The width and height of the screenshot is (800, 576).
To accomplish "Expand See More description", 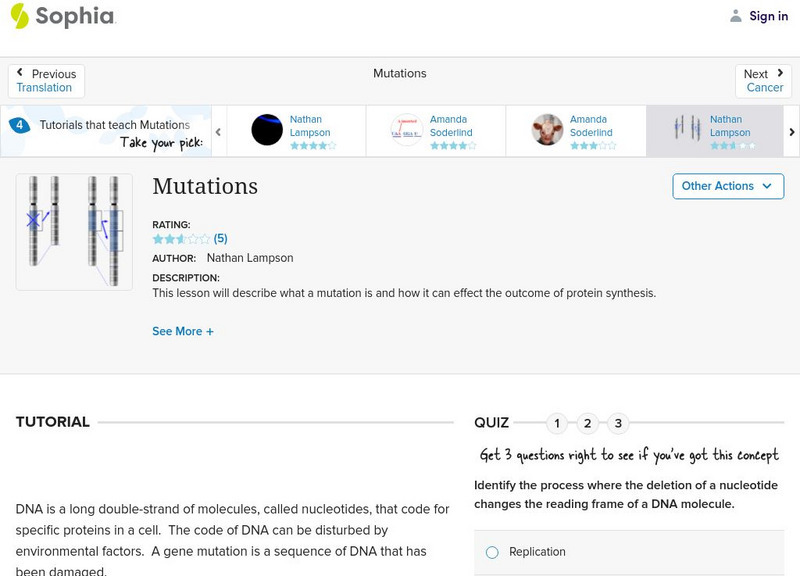I will tap(183, 331).
